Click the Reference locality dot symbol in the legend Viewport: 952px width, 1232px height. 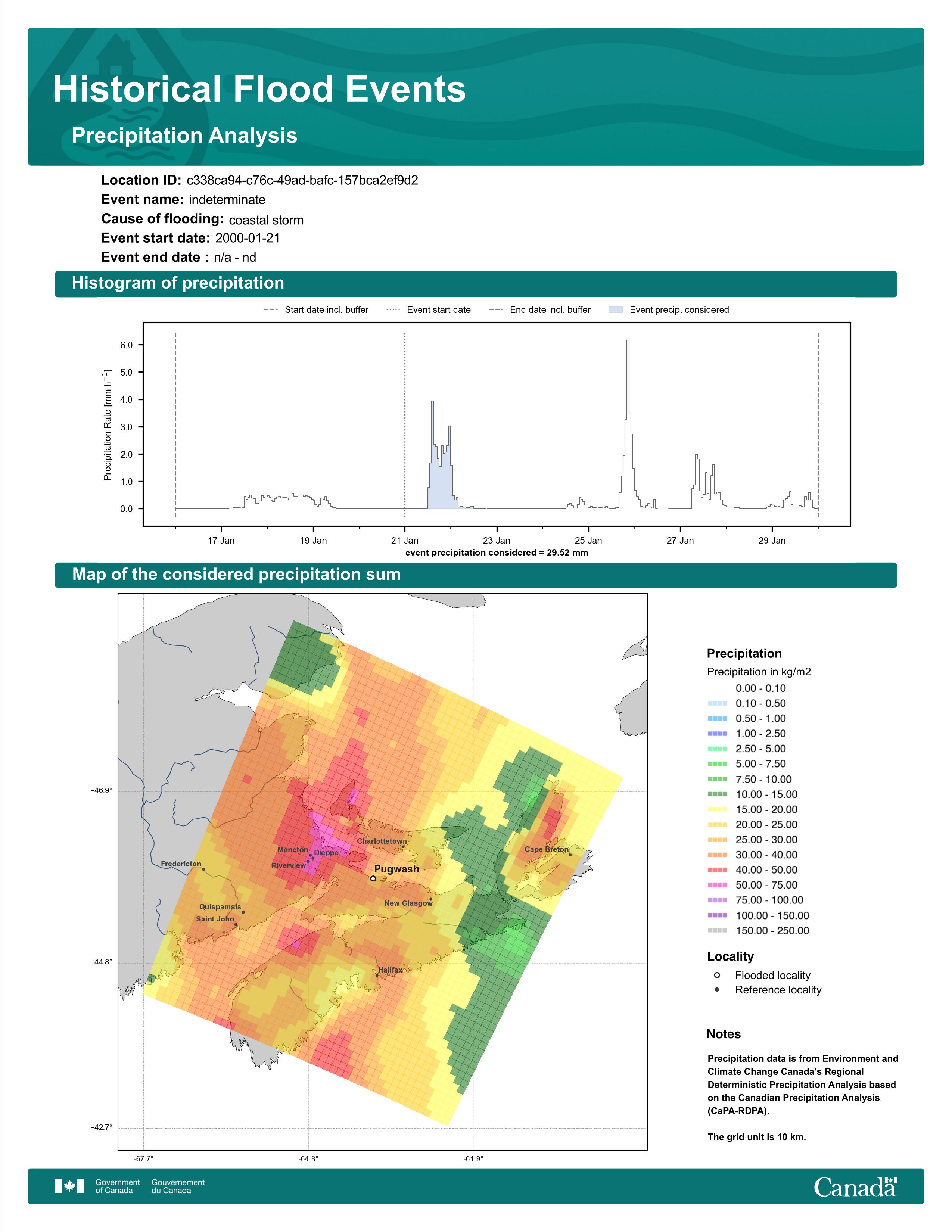point(717,989)
